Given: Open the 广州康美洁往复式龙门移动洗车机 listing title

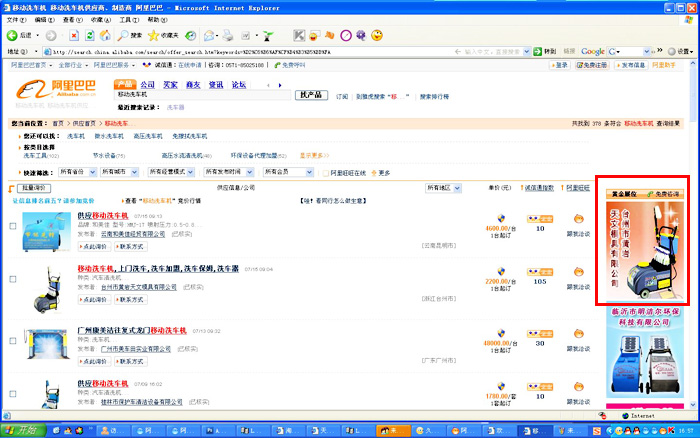Looking at the screenshot, I should pyautogui.click(x=132, y=330).
